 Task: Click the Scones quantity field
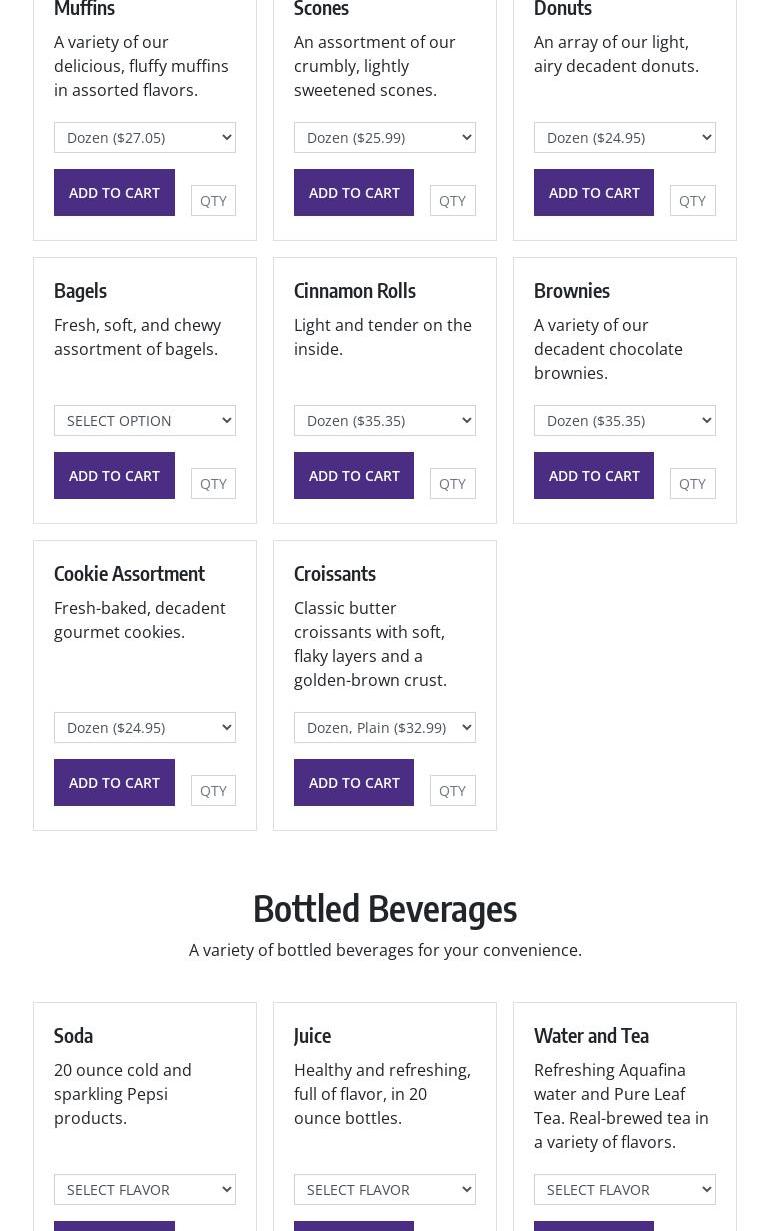click(452, 200)
